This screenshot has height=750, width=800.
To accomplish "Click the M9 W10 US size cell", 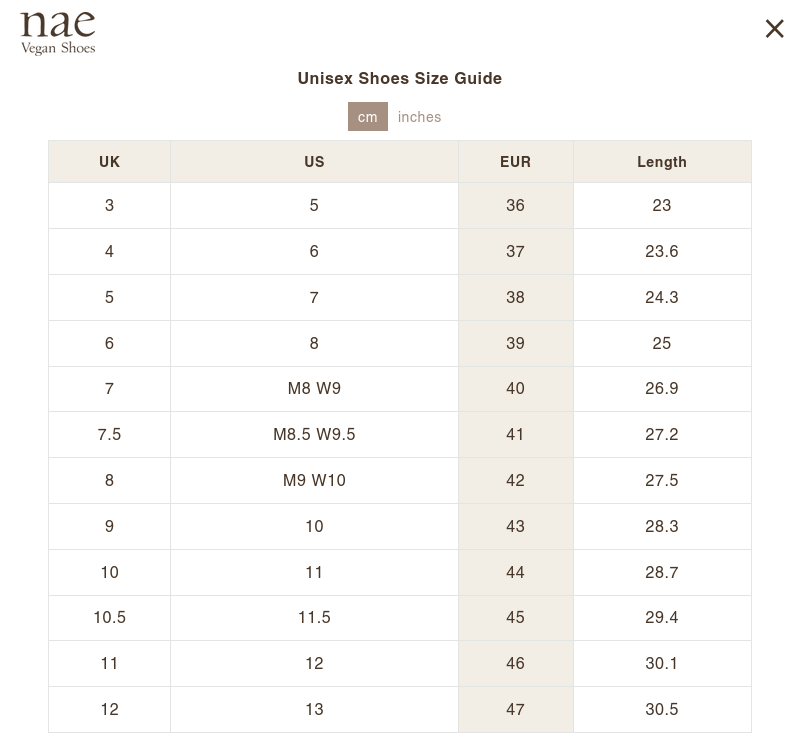I will [x=314, y=481].
